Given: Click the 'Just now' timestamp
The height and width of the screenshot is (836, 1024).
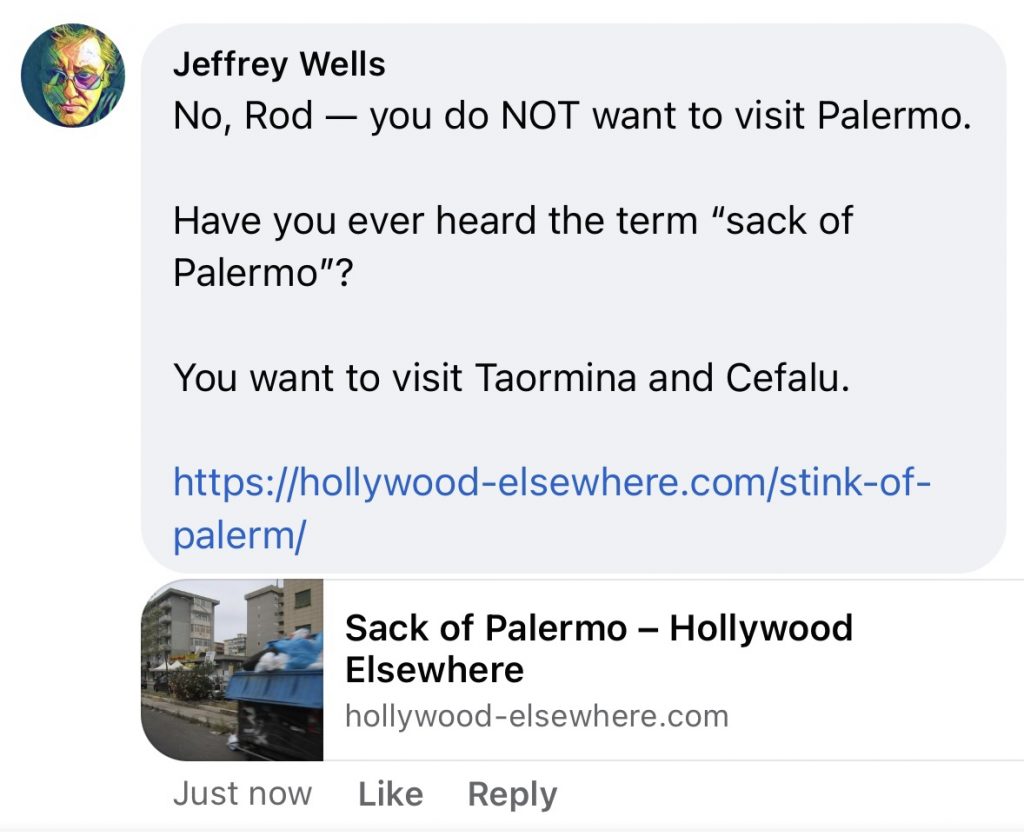Looking at the screenshot, I should [x=242, y=794].
